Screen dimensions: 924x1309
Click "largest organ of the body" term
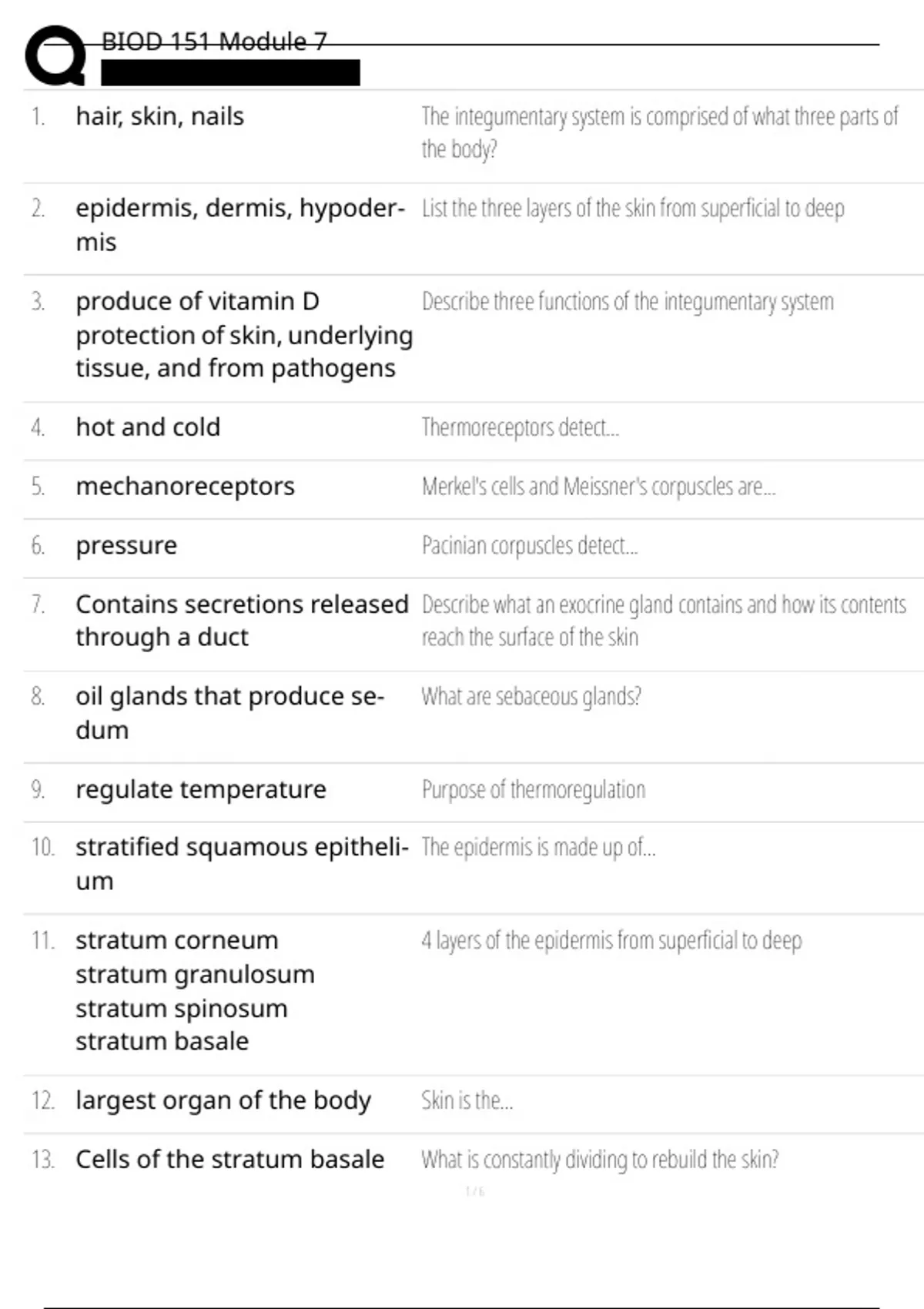pyautogui.click(x=223, y=1100)
